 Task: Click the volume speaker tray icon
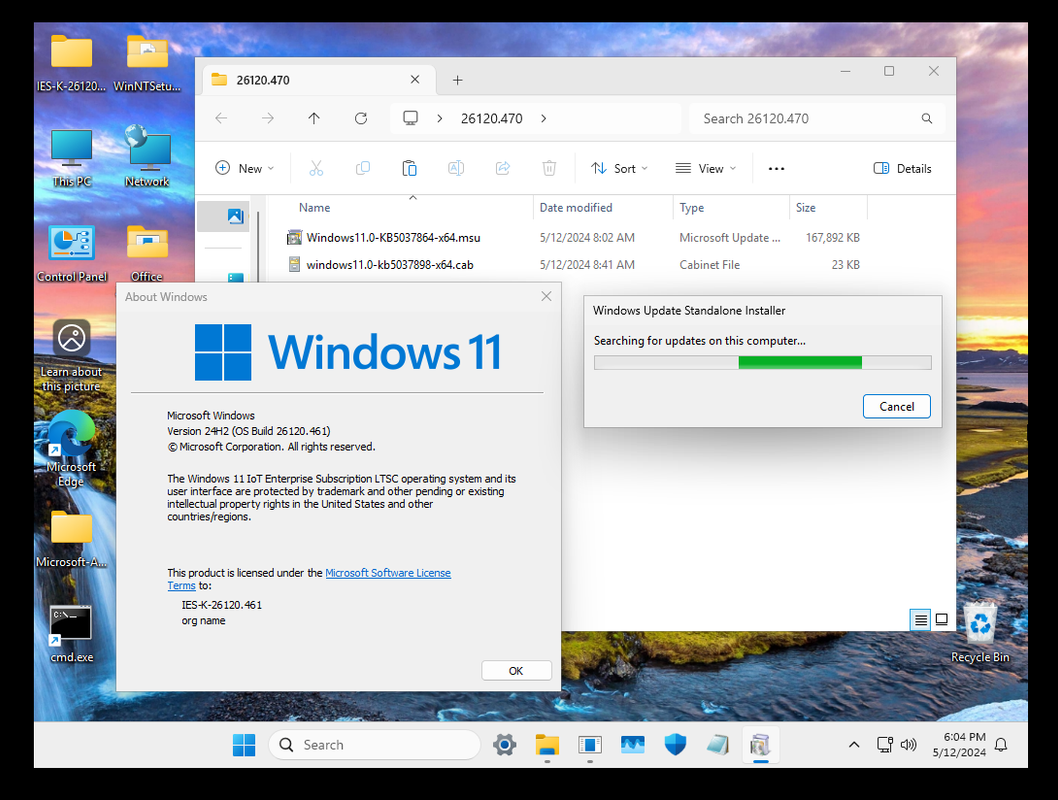(x=908, y=745)
